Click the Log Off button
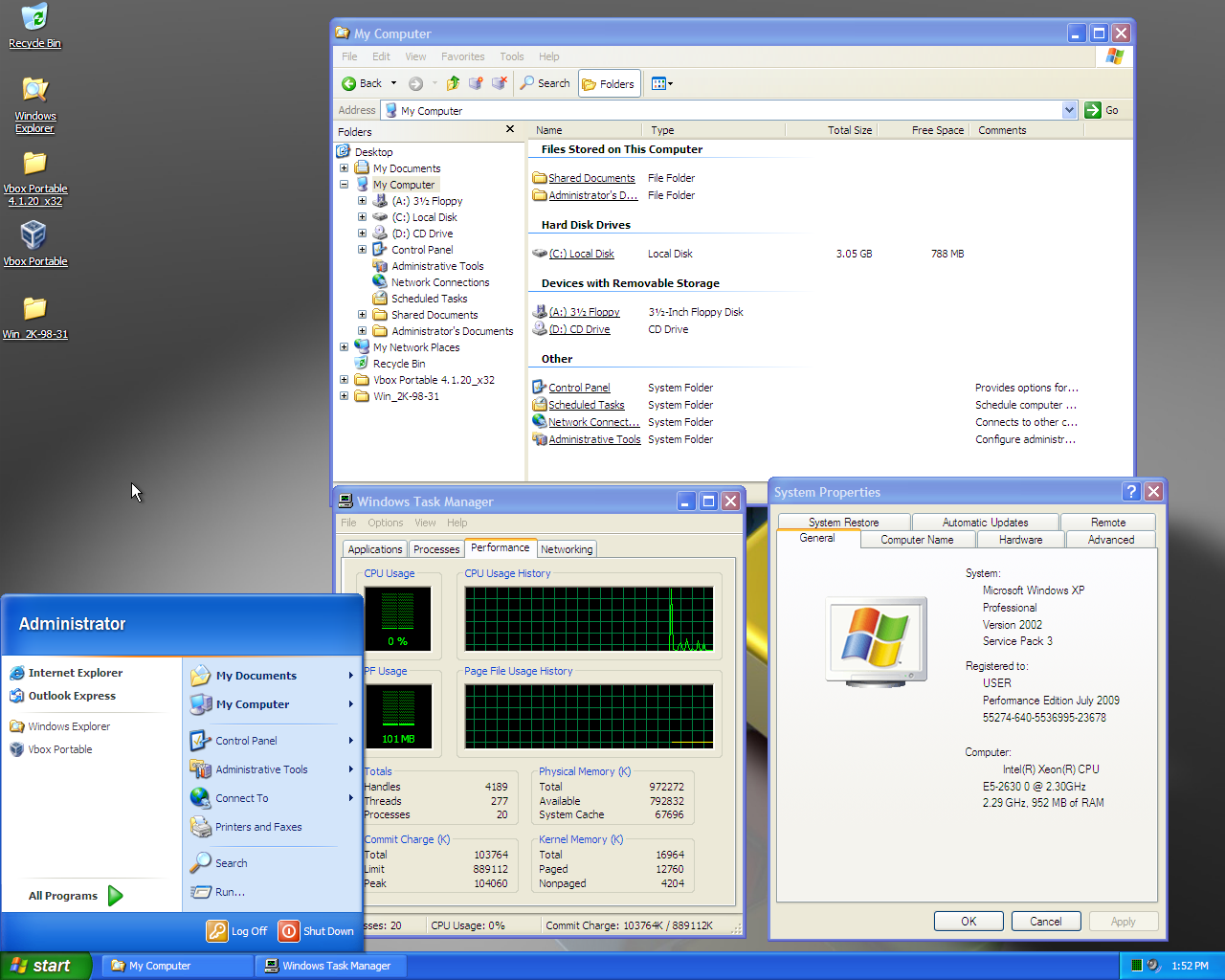The width and height of the screenshot is (1225, 980). [x=237, y=931]
